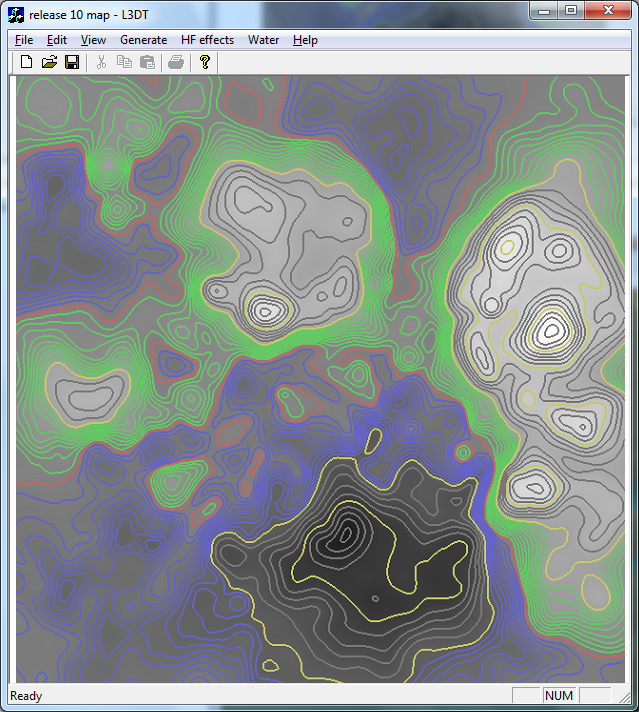Viewport: 639px width, 712px height.
Task: Open the Edit menu
Action: tap(57, 40)
